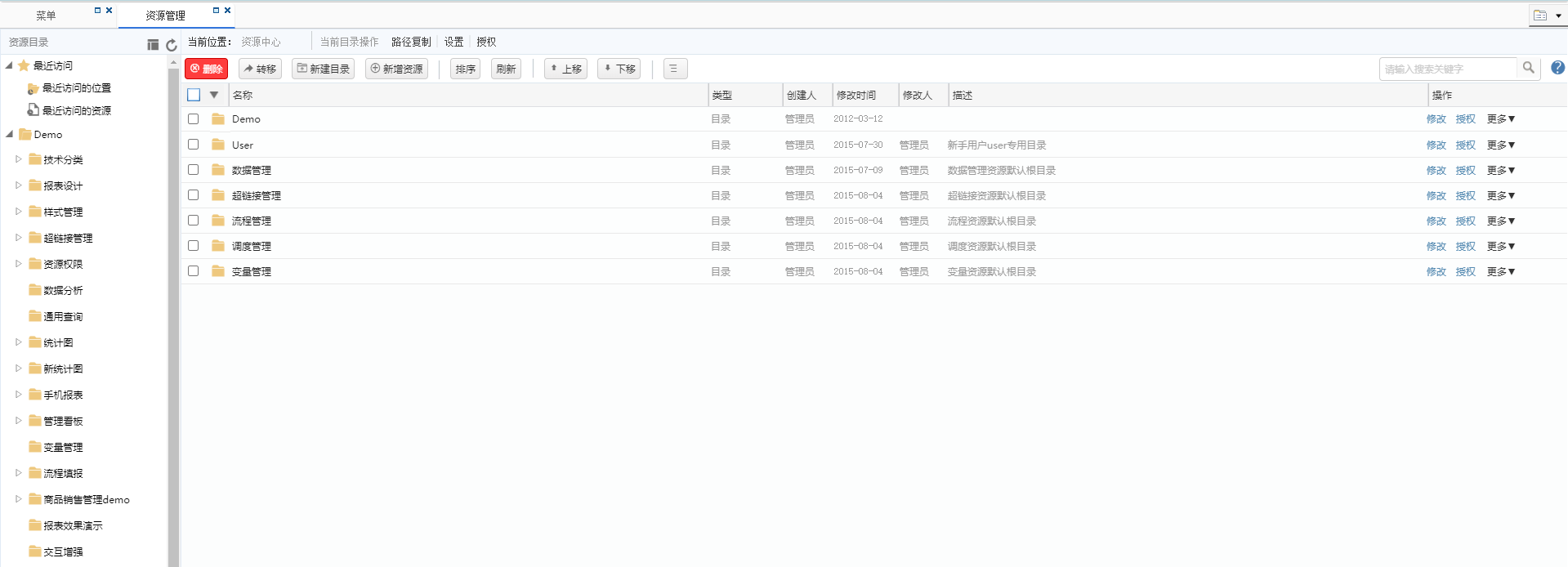The height and width of the screenshot is (567, 1568).
Task: Collapse the Demo tree node
Action: pyautogui.click(x=10, y=134)
